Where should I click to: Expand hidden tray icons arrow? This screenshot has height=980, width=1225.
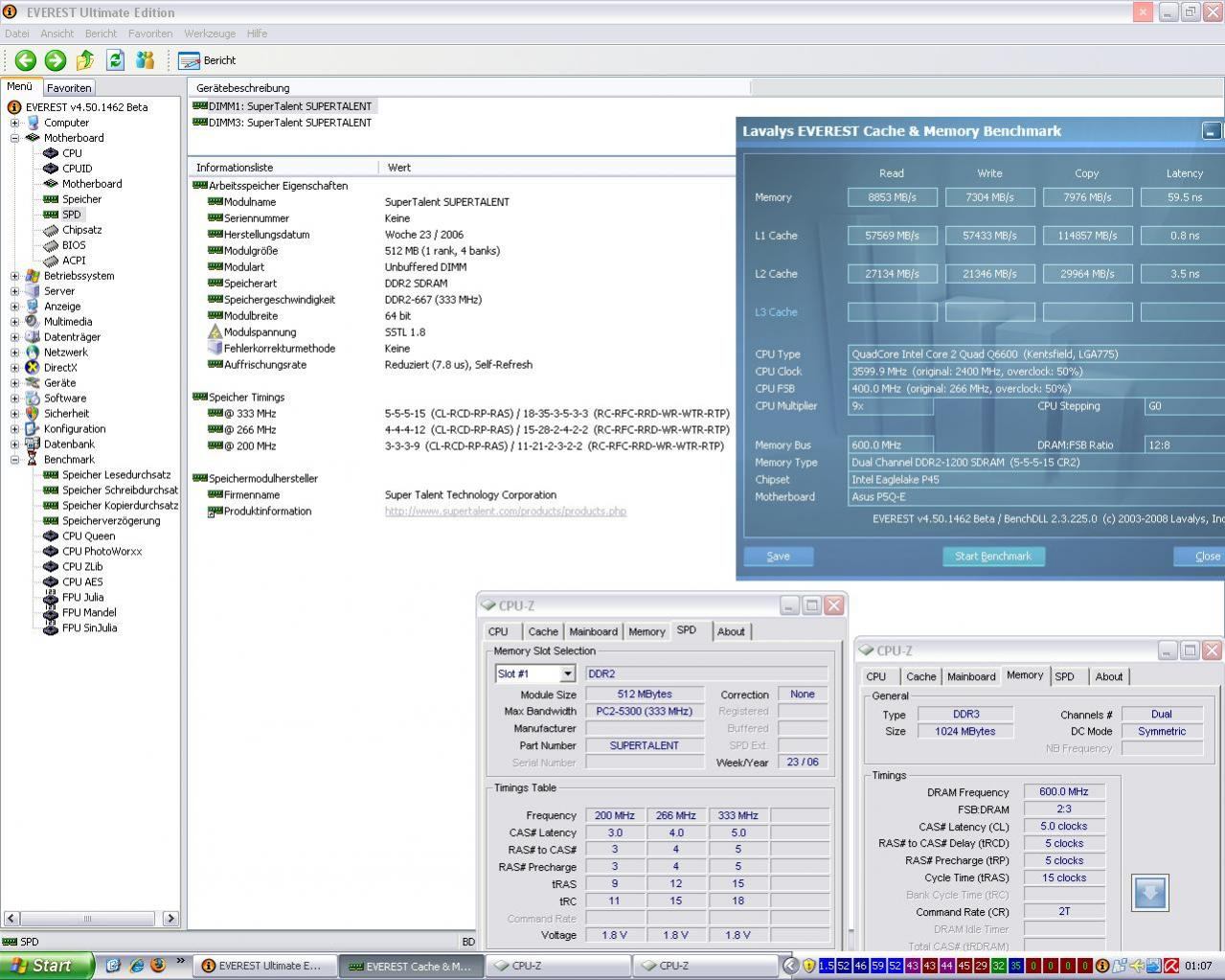pyautogui.click(x=790, y=966)
